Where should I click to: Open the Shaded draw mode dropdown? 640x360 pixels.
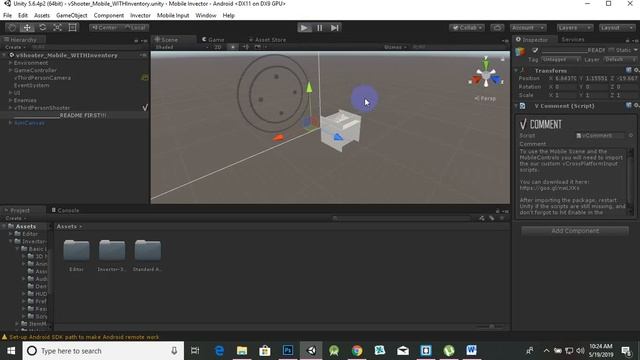pos(181,47)
